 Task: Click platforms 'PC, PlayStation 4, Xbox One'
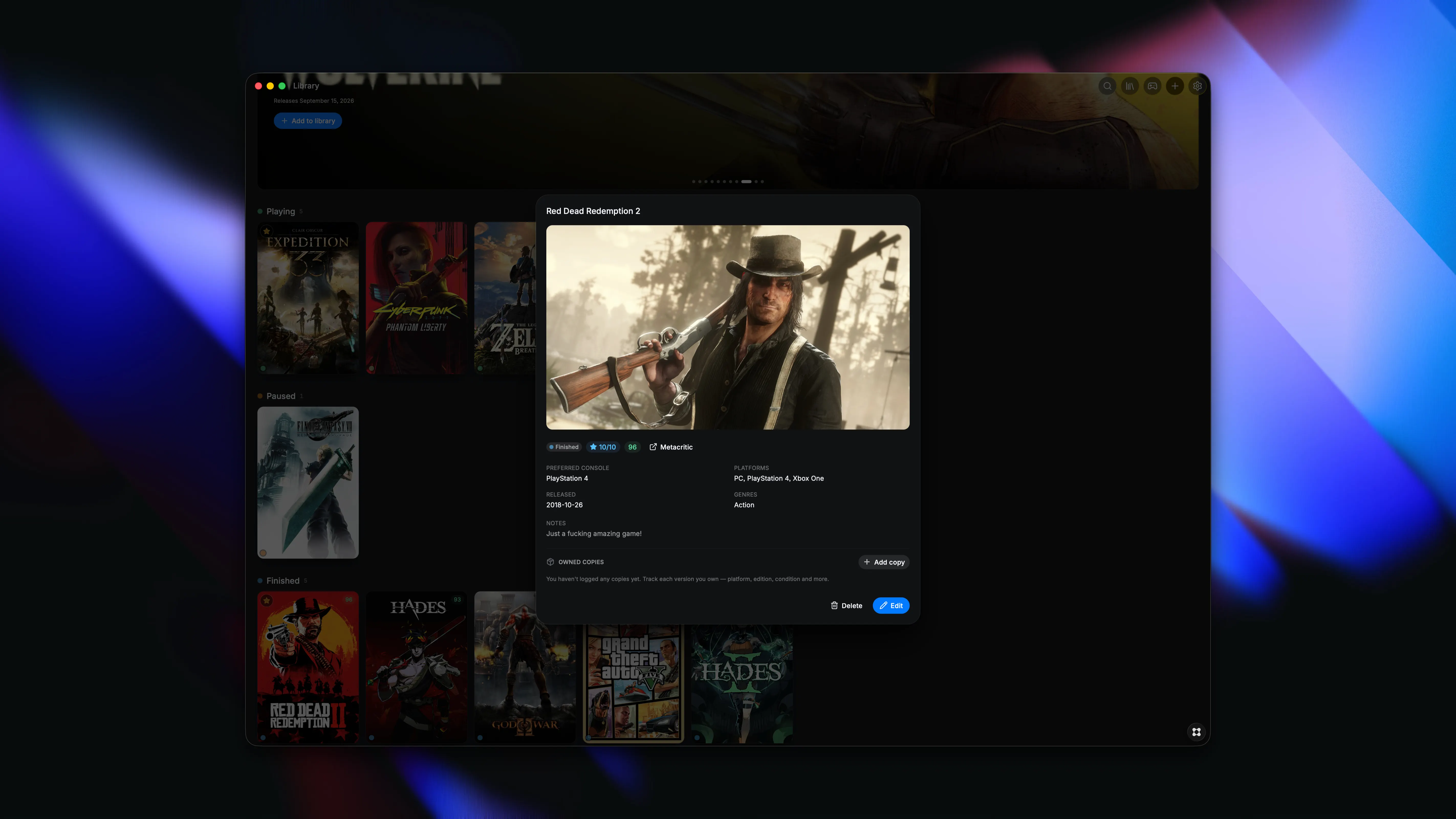(x=779, y=478)
